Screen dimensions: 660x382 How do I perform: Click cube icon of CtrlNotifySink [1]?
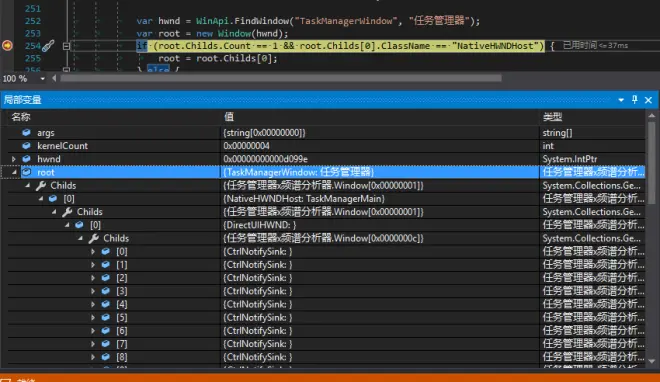pos(106,265)
